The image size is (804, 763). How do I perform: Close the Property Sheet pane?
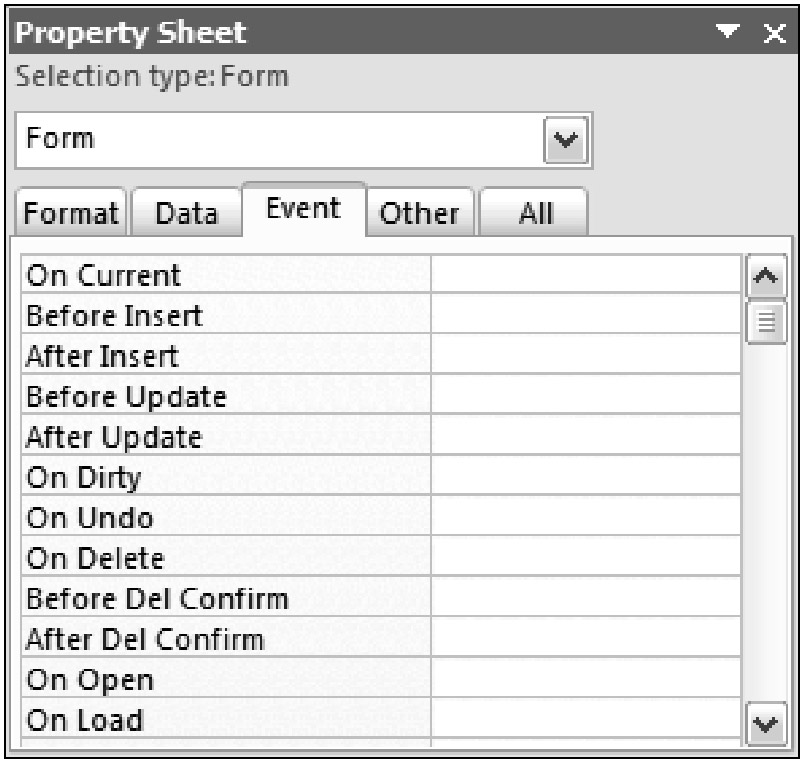(x=774, y=34)
